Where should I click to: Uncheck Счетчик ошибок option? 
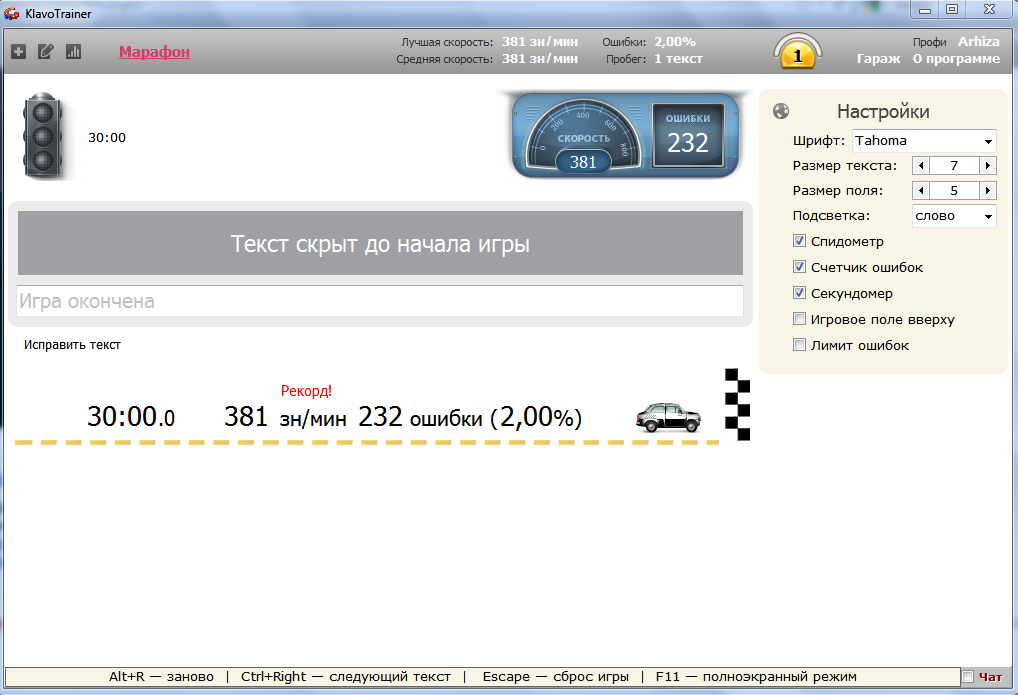tap(799, 267)
